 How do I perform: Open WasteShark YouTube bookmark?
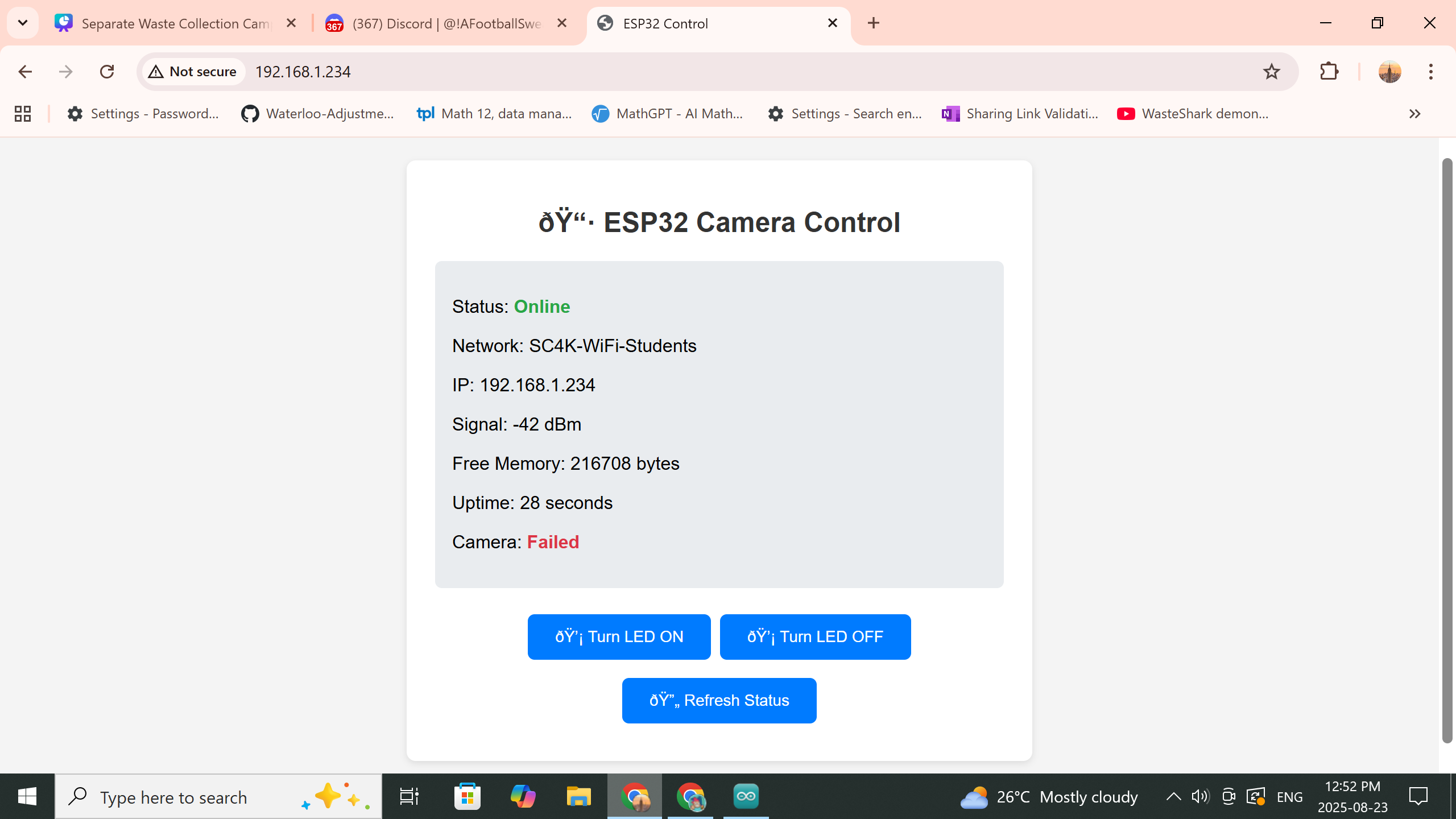1193,114
